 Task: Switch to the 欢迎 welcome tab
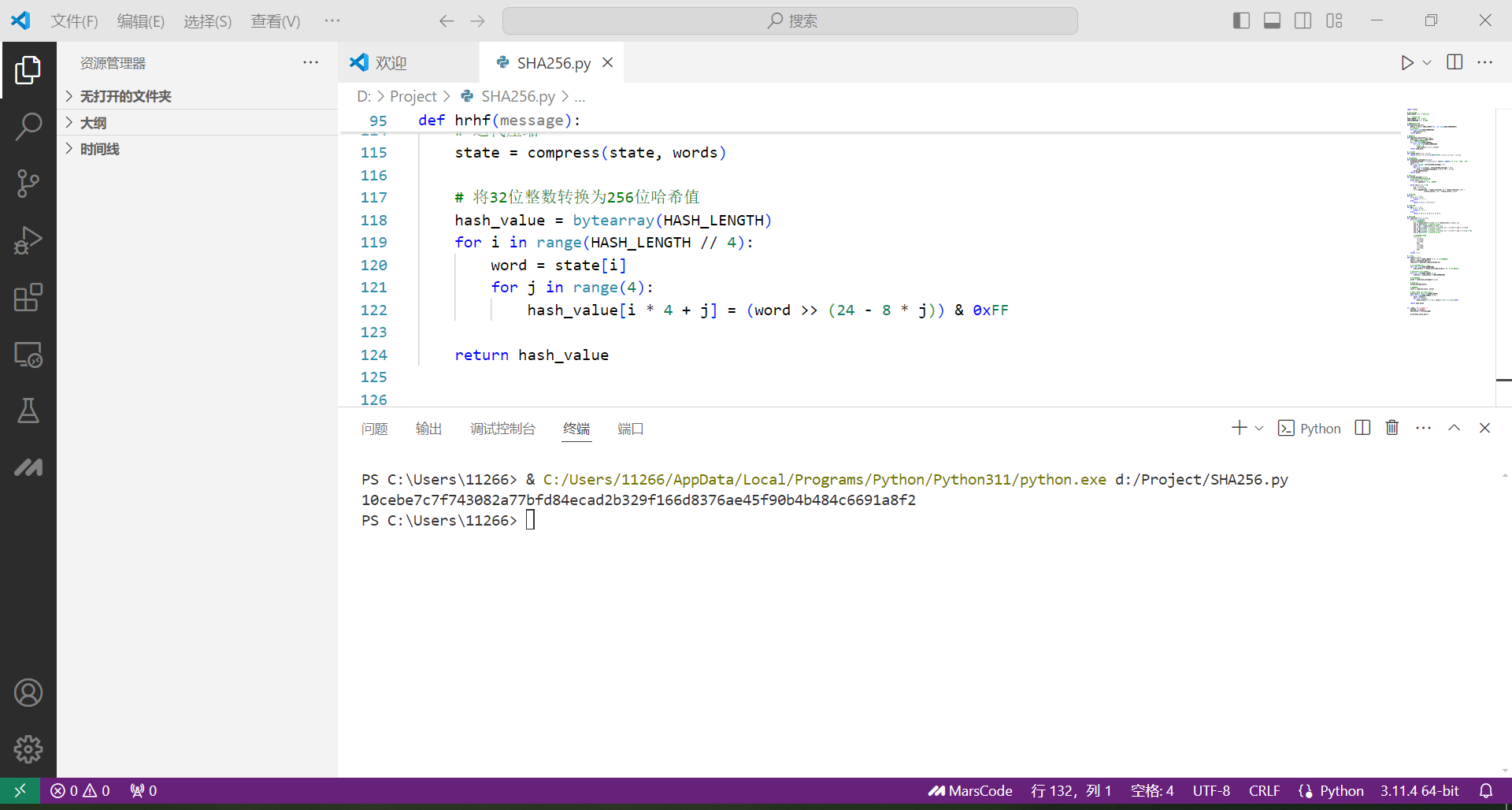391,63
